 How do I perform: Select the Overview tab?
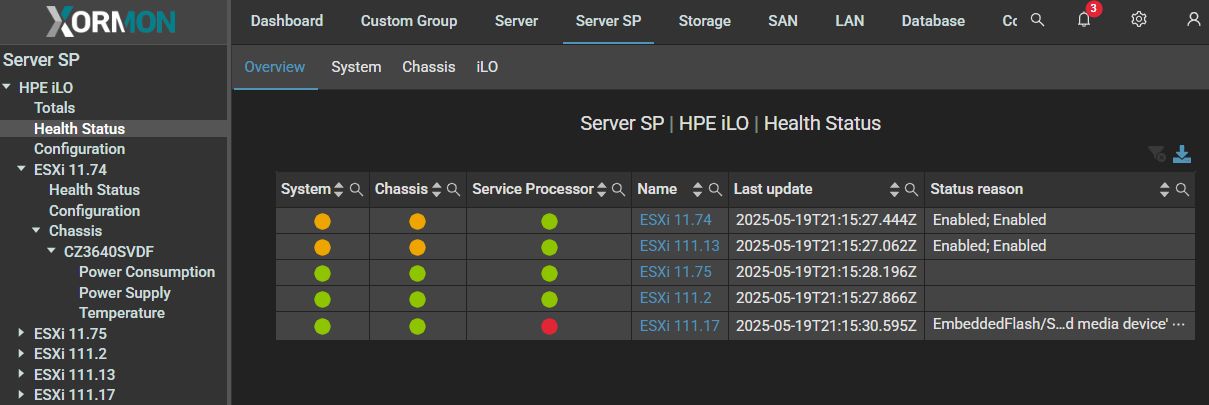[x=275, y=67]
